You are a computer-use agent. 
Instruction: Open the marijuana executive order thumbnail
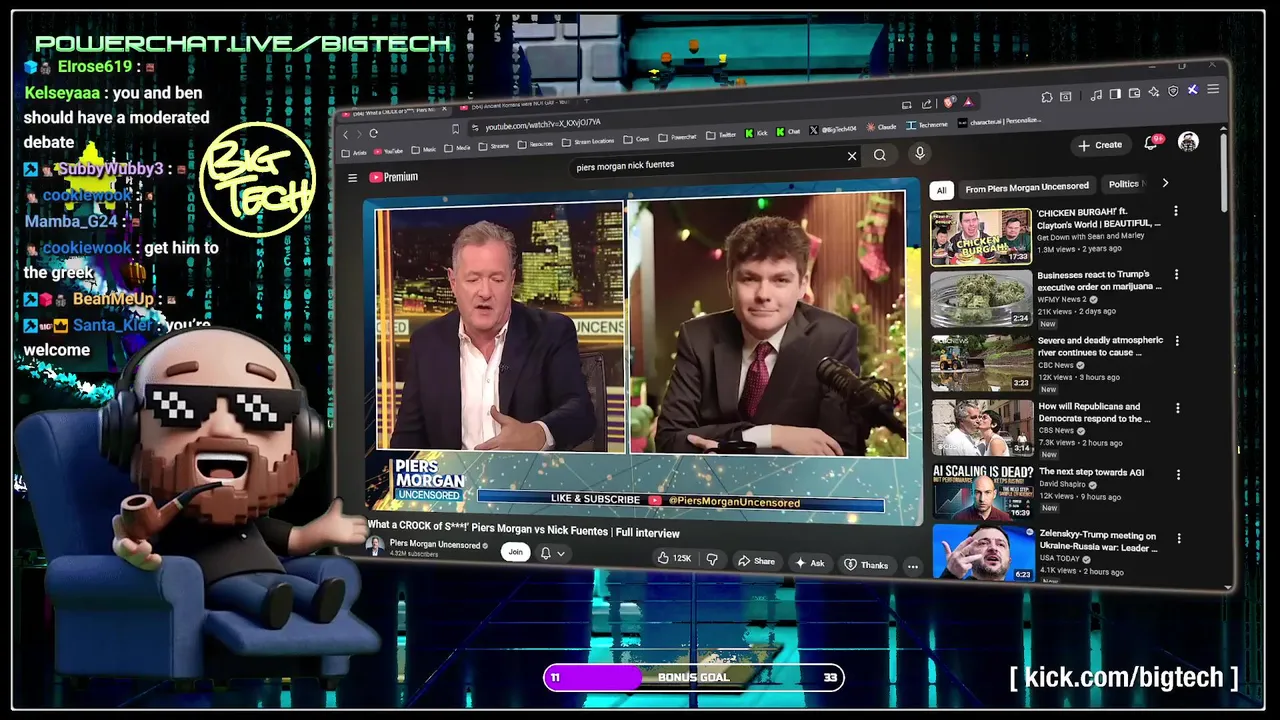[981, 298]
